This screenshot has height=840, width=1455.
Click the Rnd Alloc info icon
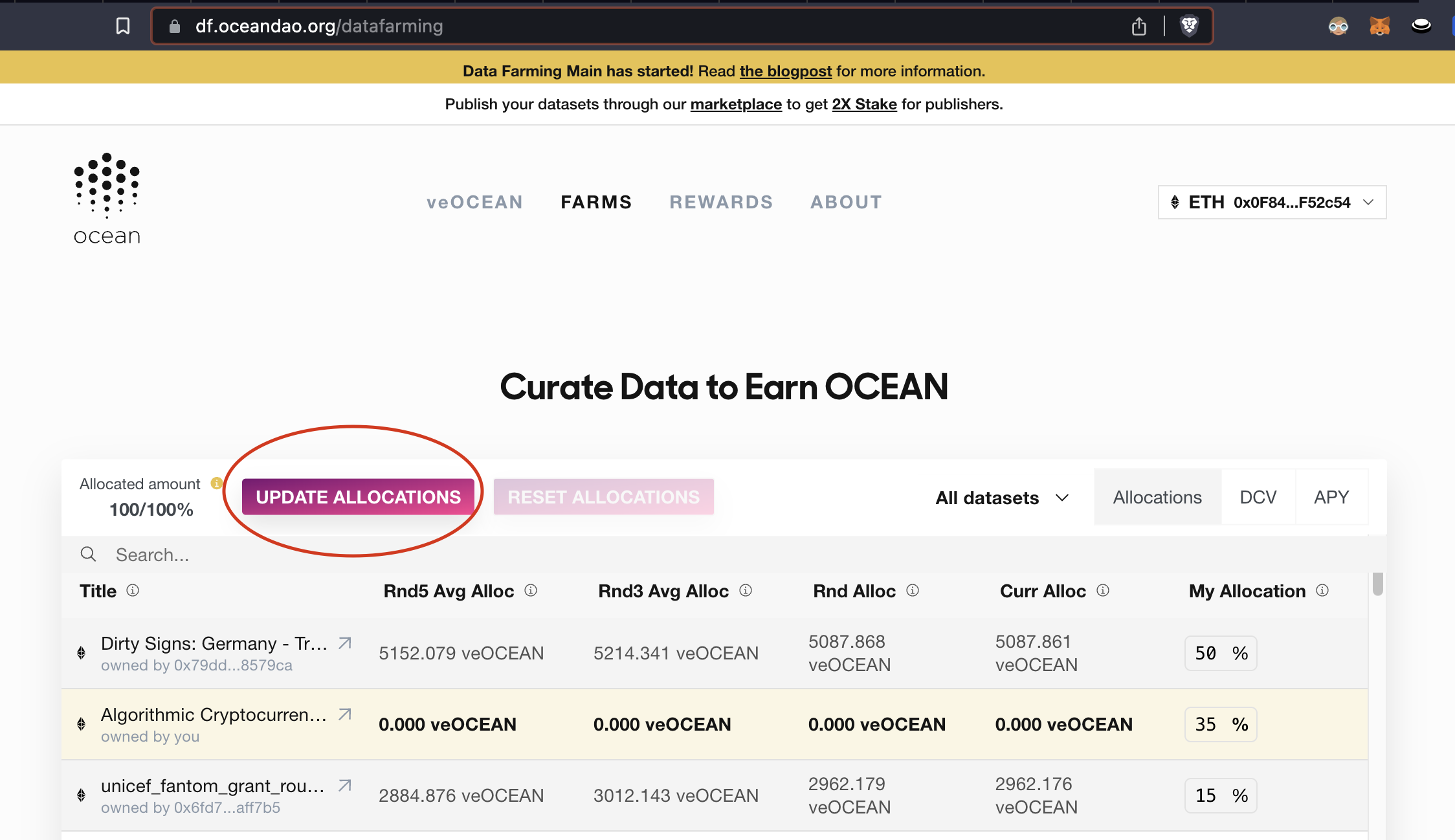tap(913, 590)
